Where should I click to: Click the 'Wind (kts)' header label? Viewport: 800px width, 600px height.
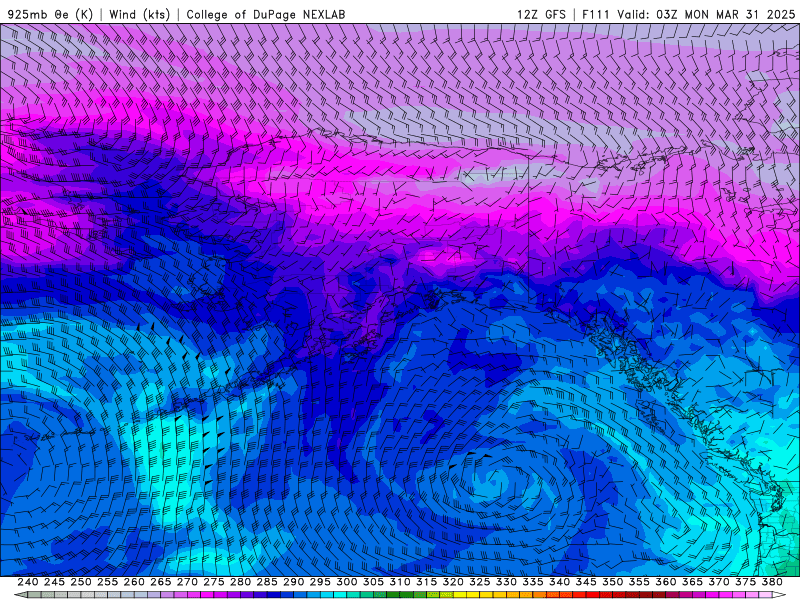point(139,14)
